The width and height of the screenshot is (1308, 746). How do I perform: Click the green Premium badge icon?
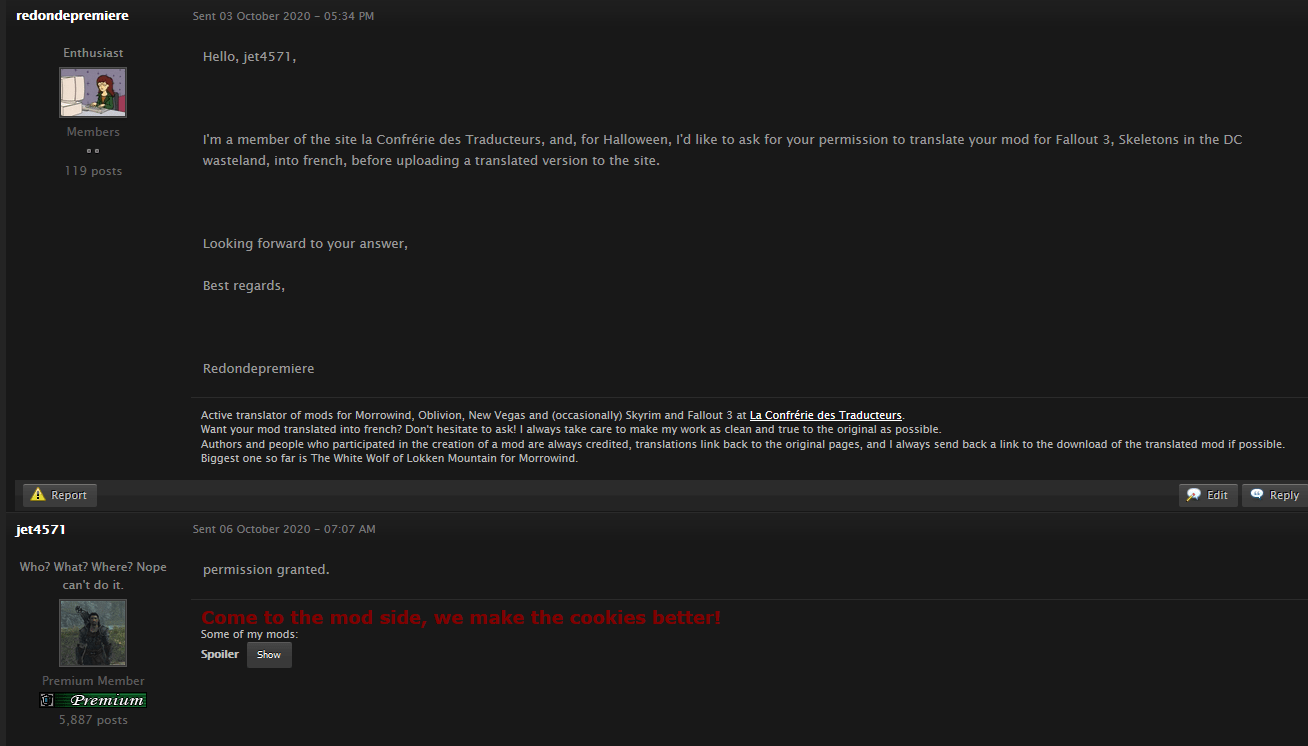coord(93,700)
